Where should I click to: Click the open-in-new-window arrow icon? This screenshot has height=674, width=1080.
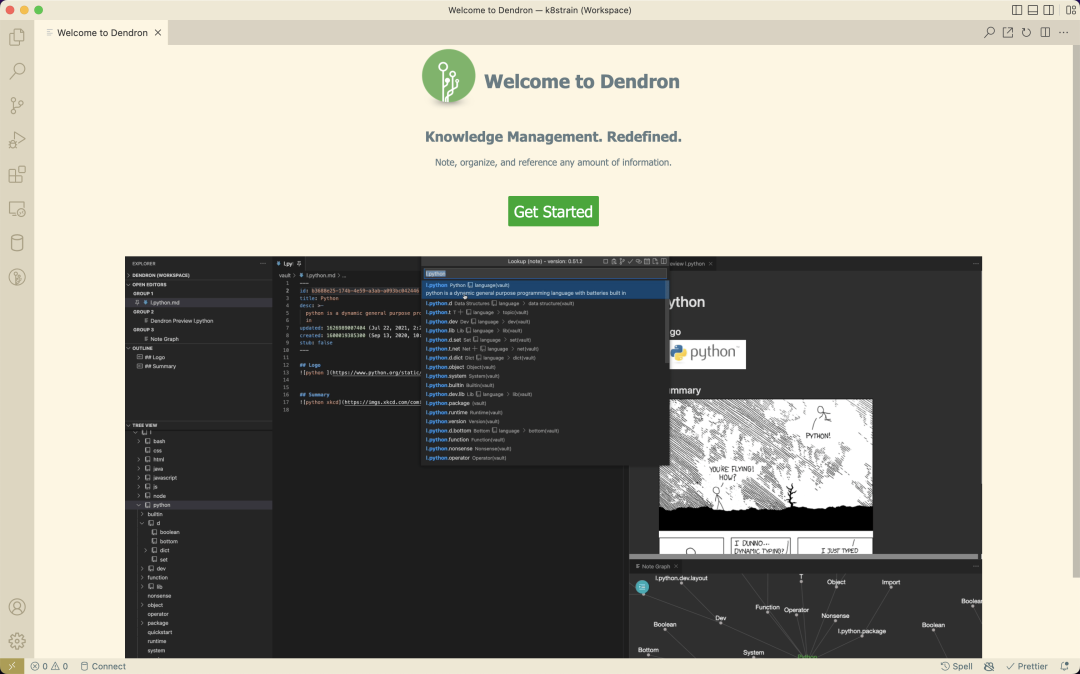pos(1008,32)
